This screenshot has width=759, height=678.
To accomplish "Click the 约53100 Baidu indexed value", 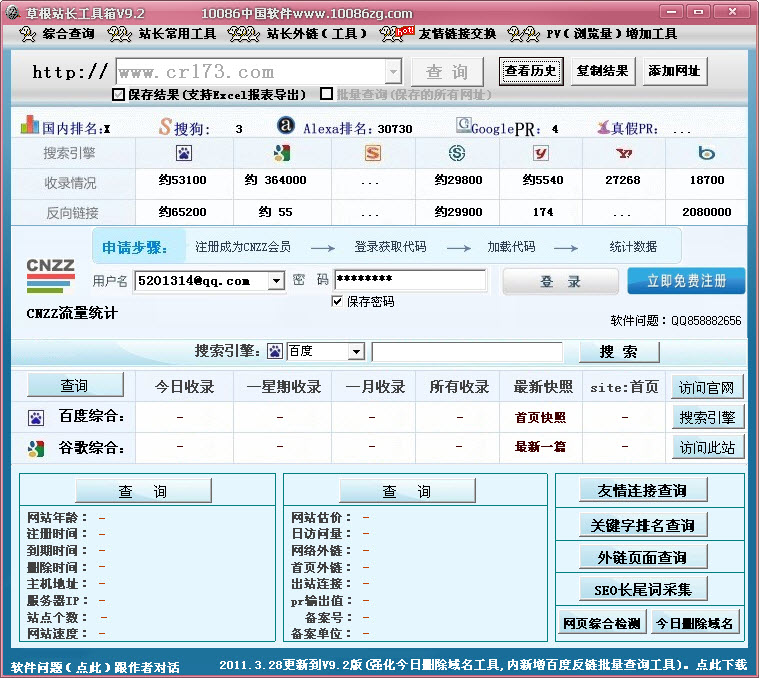I will point(182,180).
